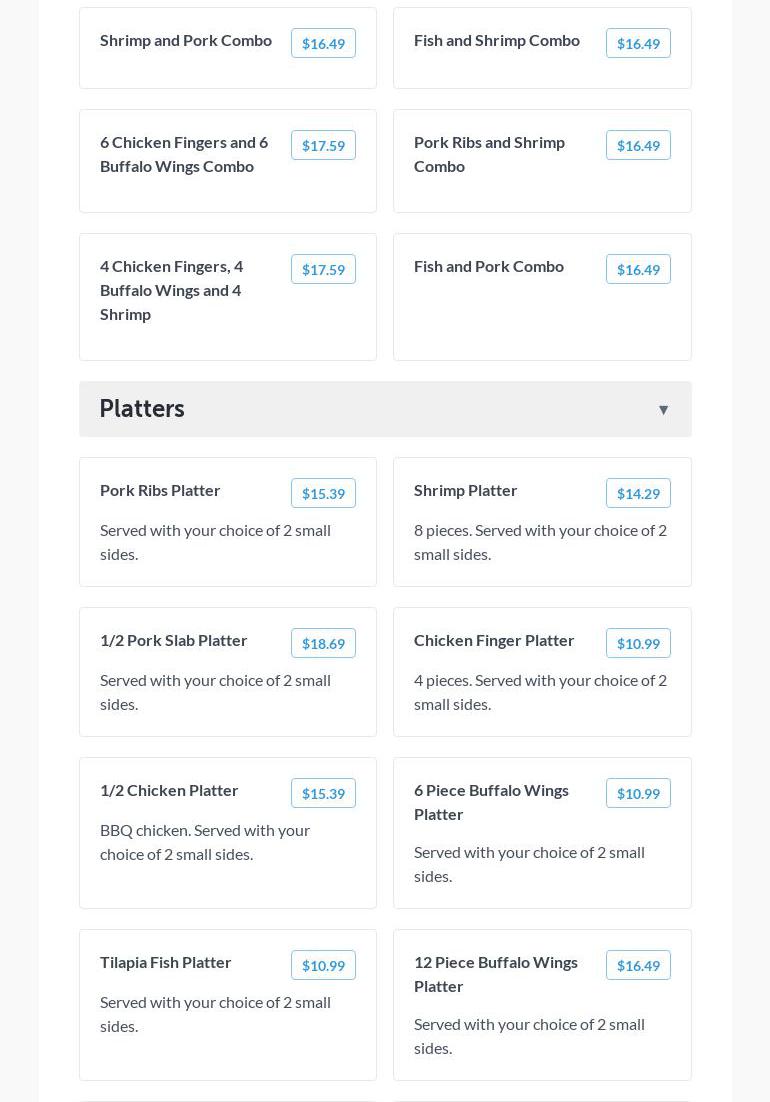Select Shrimp Platter $14.29 price button

tap(638, 493)
